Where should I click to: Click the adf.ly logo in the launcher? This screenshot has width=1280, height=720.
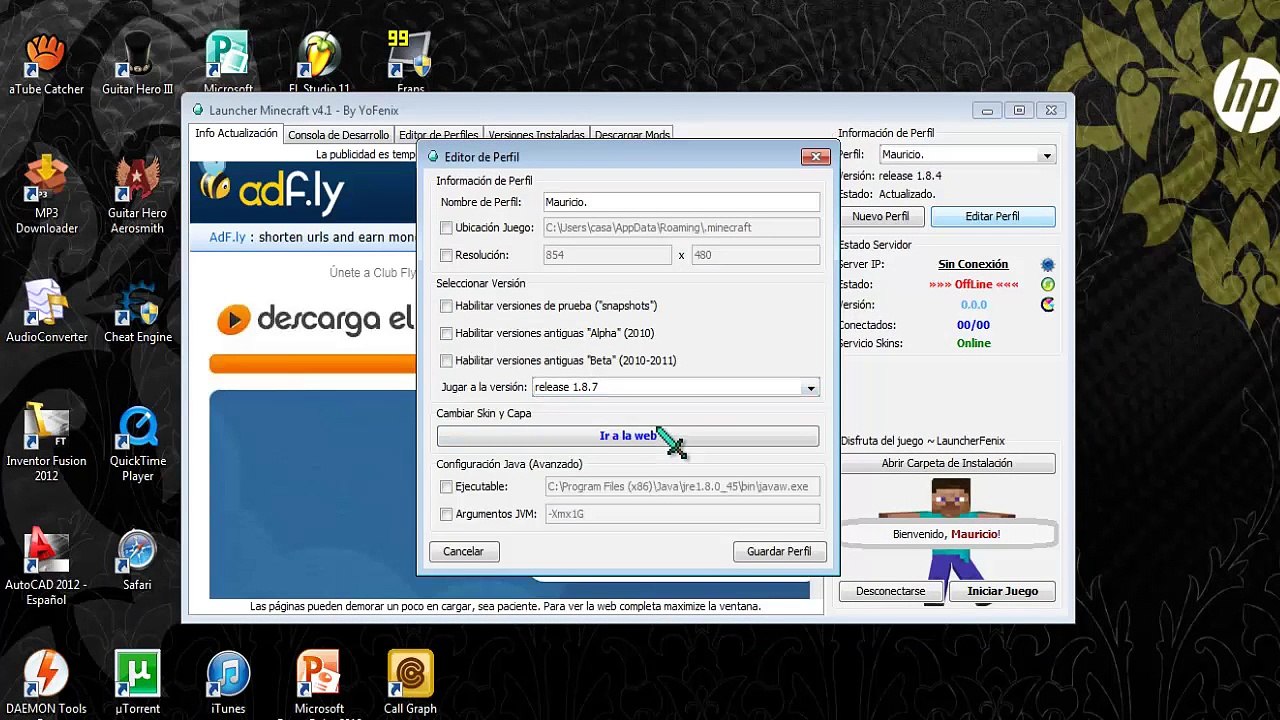pos(272,189)
